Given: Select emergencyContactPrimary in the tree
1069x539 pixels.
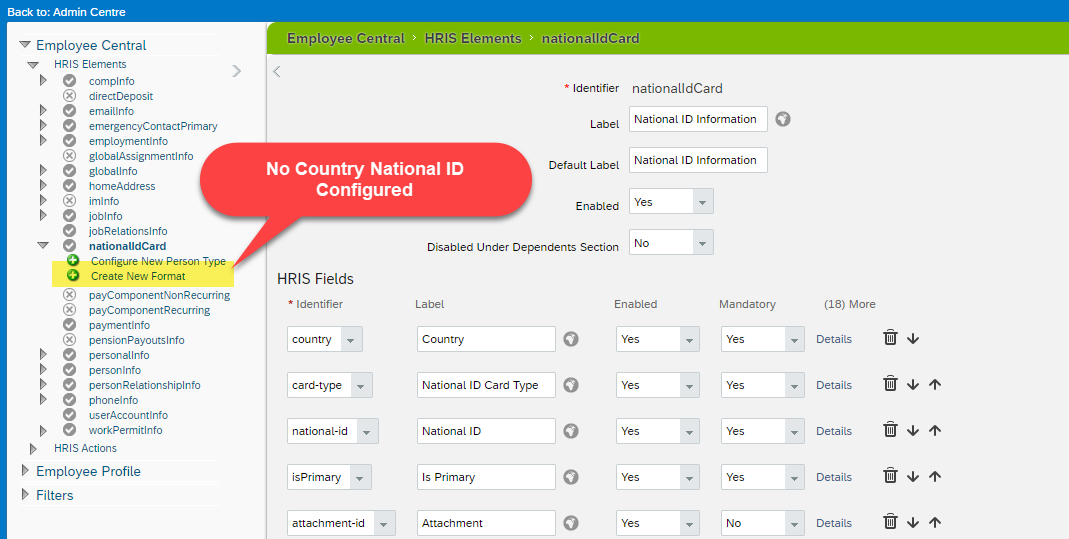Looking at the screenshot, I should 153,126.
